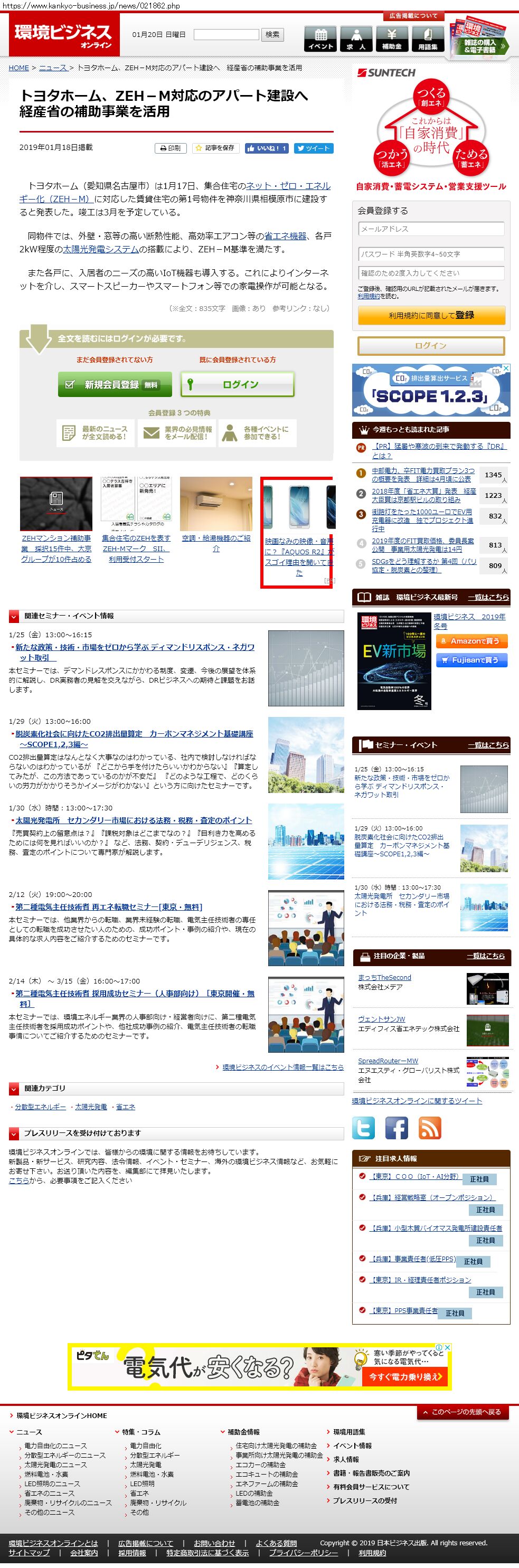This screenshot has height=1568, width=519.
Task: Click the 雑誌の購入＆電子書籍 banner icon
Action: point(479,39)
